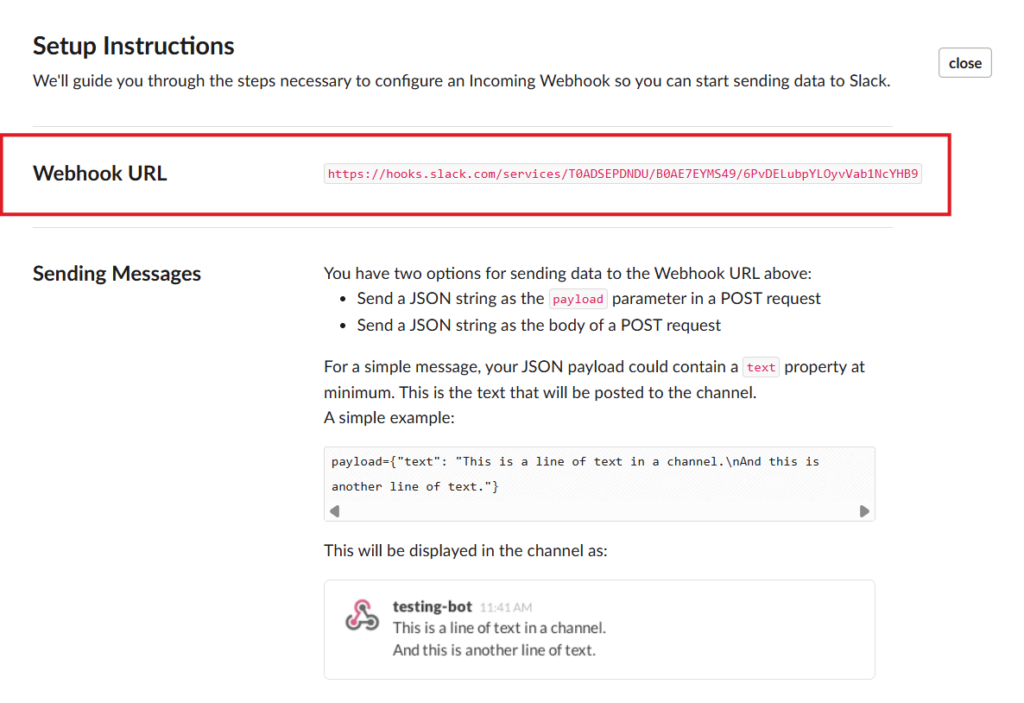
Task: Click the Setup Instructions heading
Action: click(x=133, y=45)
